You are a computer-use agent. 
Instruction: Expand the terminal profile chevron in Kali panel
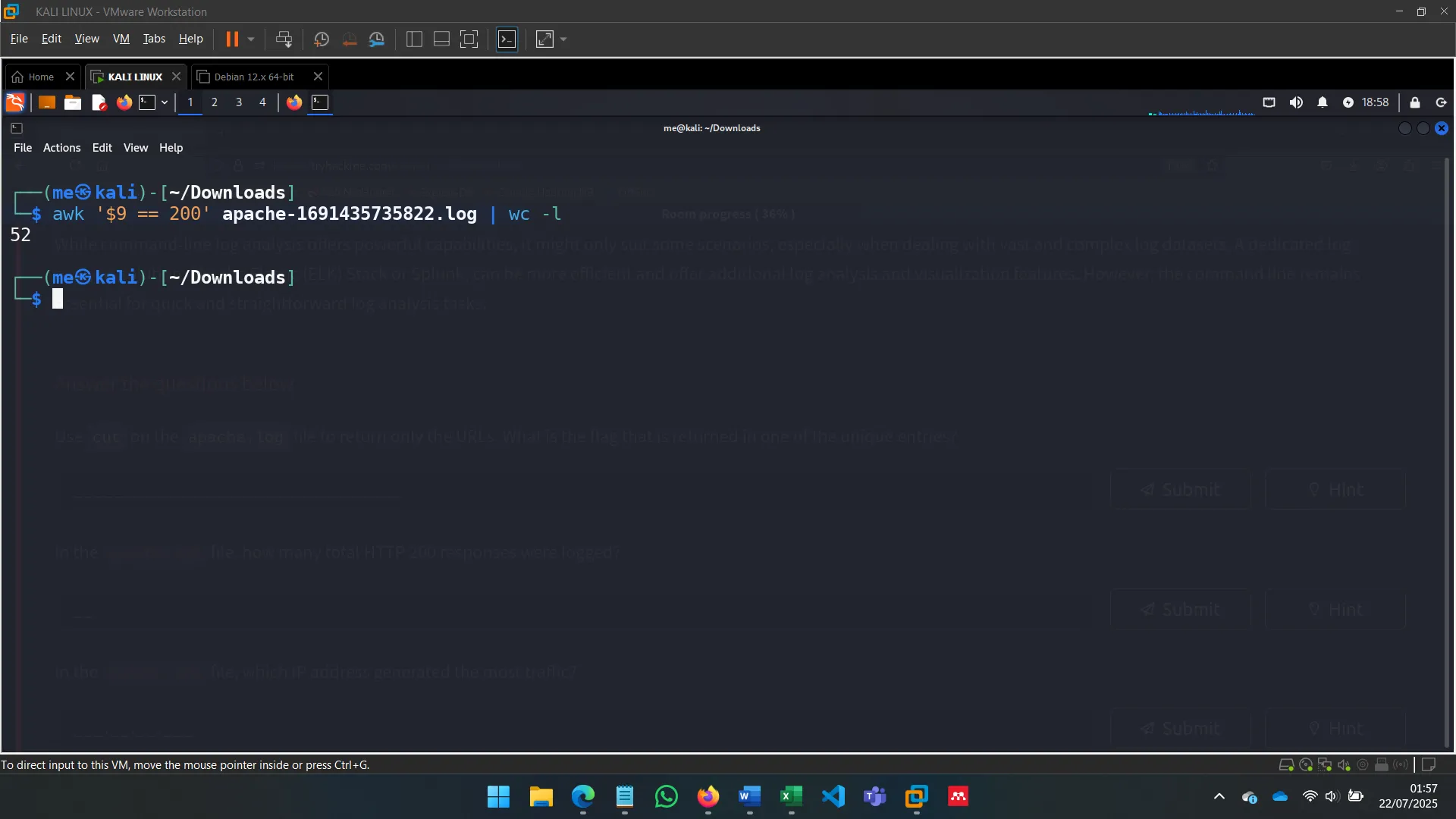(x=165, y=102)
